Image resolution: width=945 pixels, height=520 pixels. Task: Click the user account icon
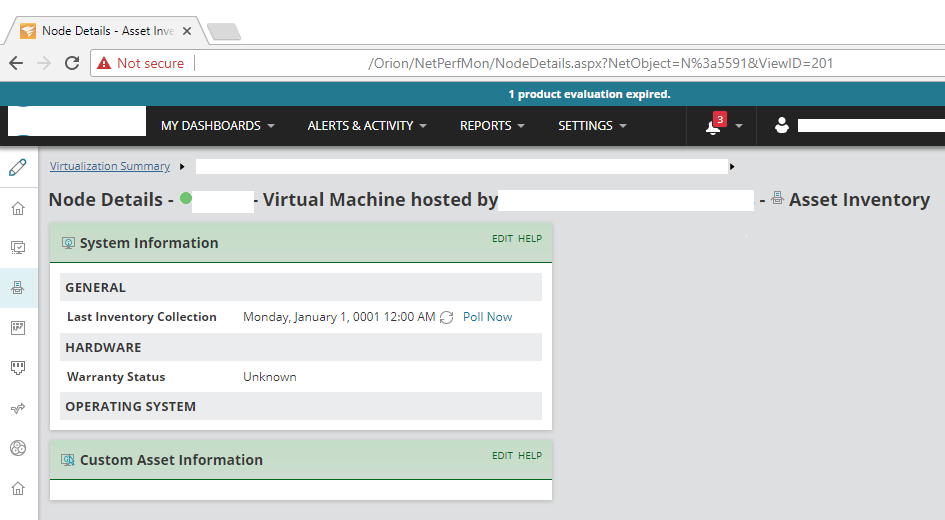(x=782, y=125)
